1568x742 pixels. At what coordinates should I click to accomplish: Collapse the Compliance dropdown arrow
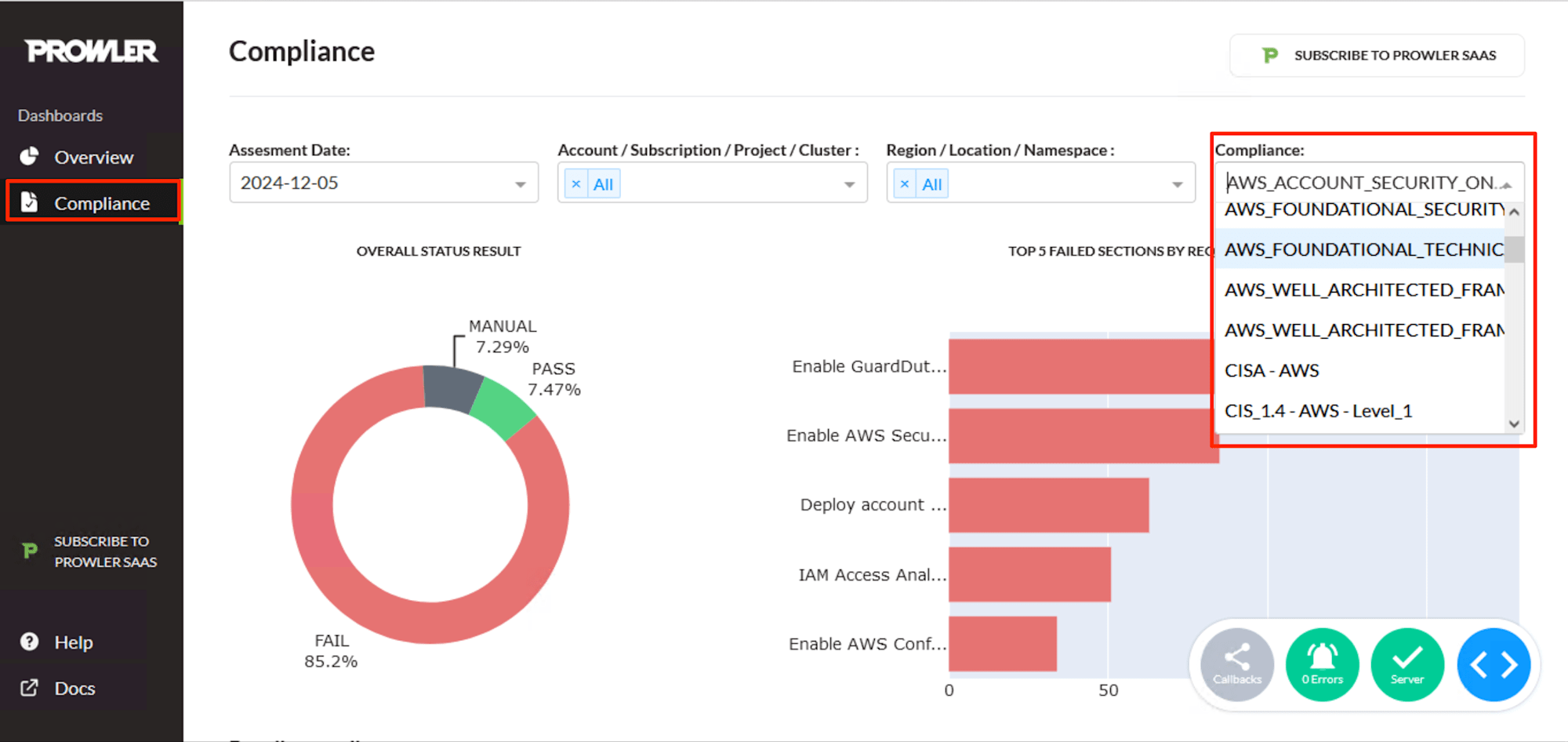click(1506, 184)
